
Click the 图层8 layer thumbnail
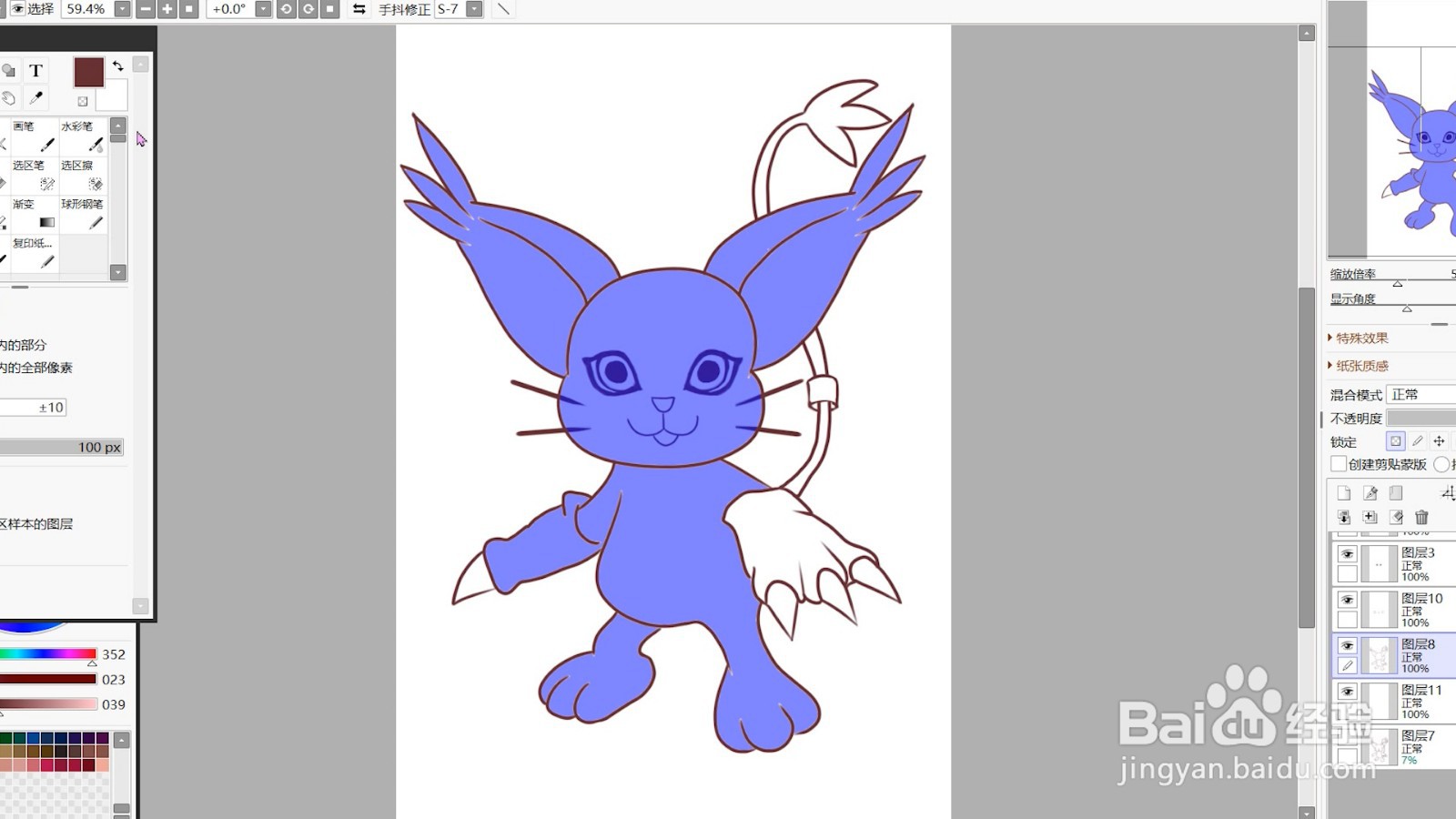pyautogui.click(x=1380, y=656)
